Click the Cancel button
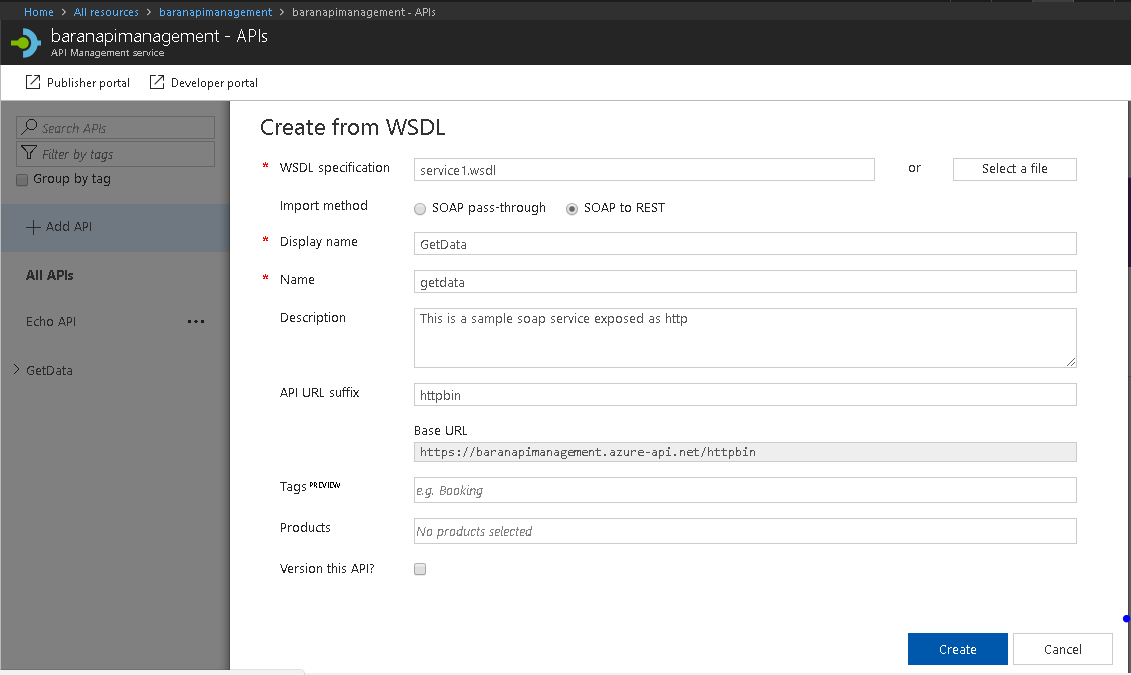 click(x=1062, y=649)
